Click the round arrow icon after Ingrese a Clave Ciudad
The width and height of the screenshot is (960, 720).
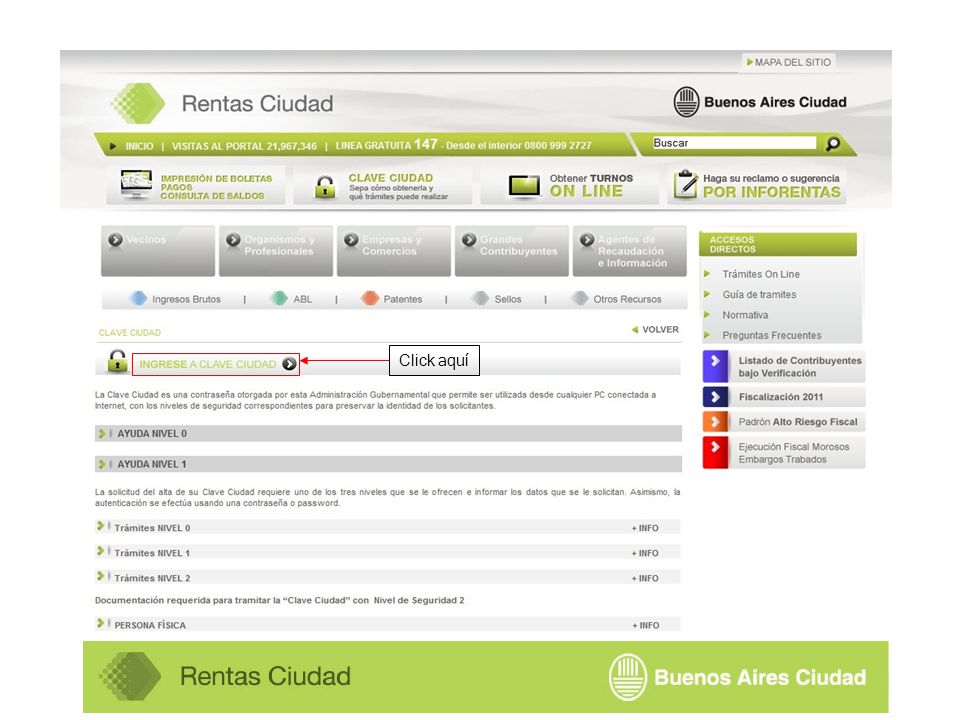(x=289, y=364)
